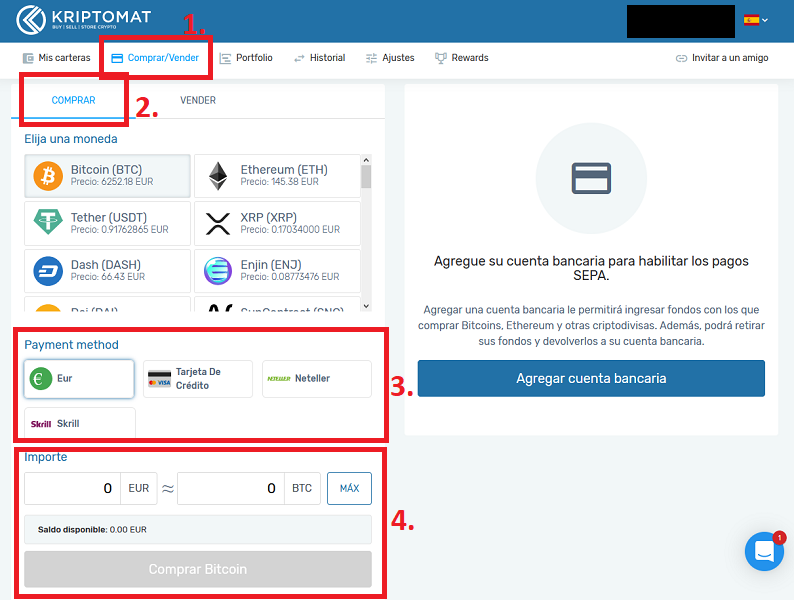Click the Importe label
The height and width of the screenshot is (600, 794).
(x=46, y=457)
